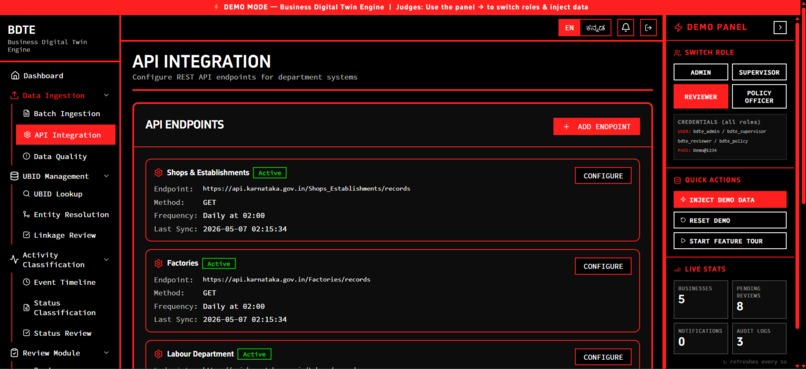Click the Switch Role users icon

(677, 52)
